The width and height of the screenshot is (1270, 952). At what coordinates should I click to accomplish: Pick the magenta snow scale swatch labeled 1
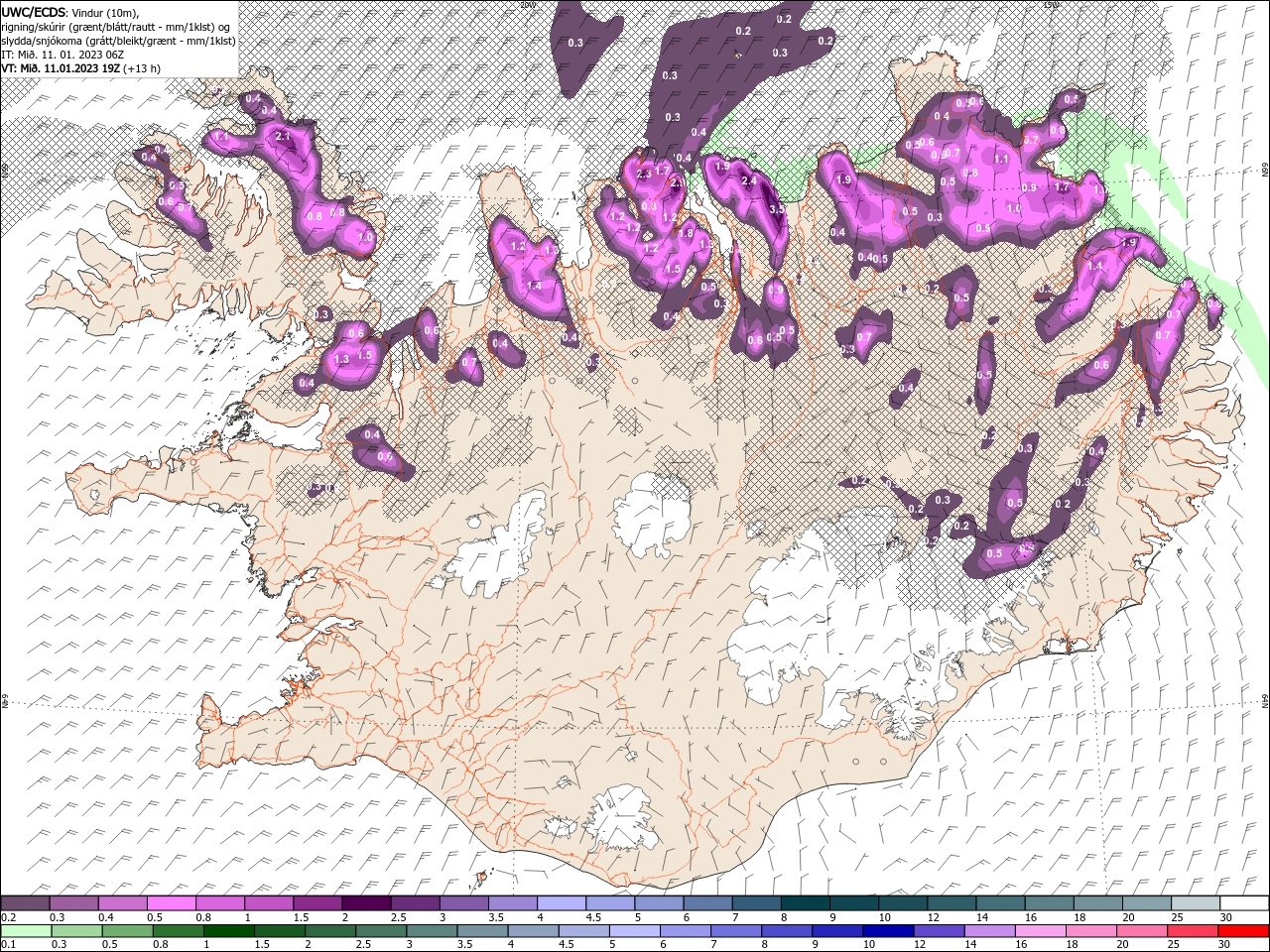pos(268,902)
